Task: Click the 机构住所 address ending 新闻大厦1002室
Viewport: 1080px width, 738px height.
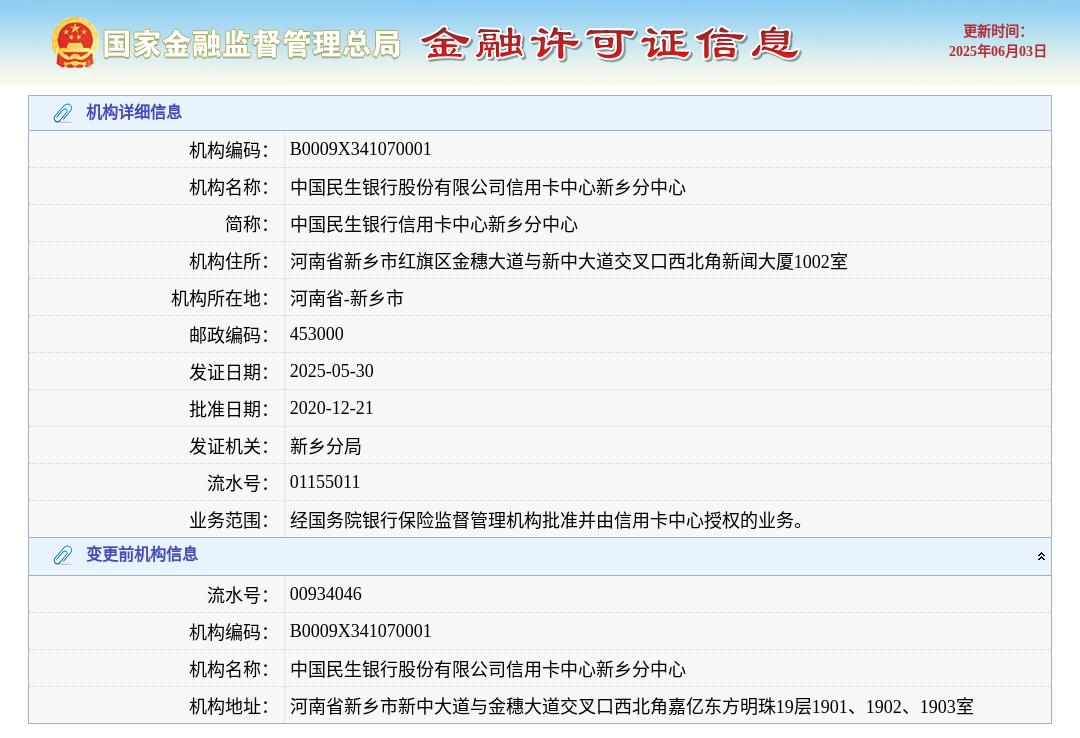Action: point(569,262)
